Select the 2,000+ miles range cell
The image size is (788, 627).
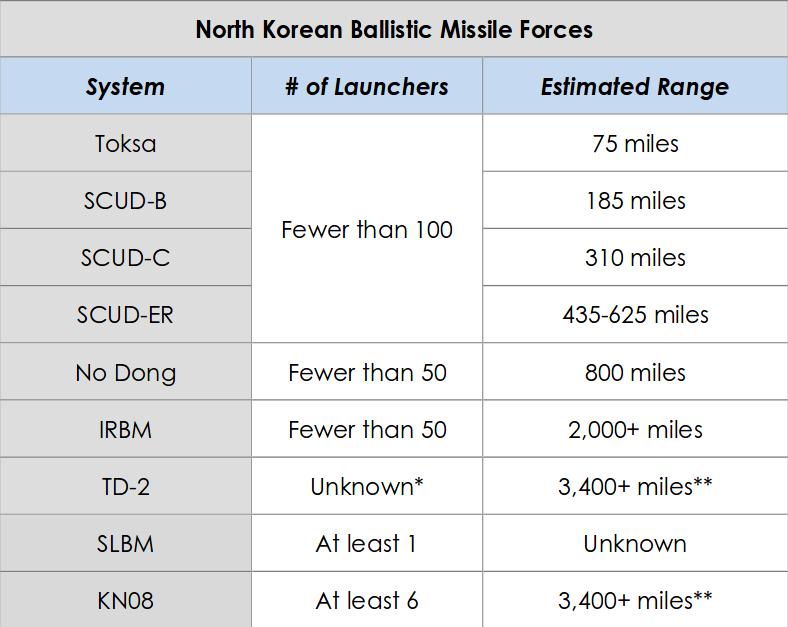point(635,430)
